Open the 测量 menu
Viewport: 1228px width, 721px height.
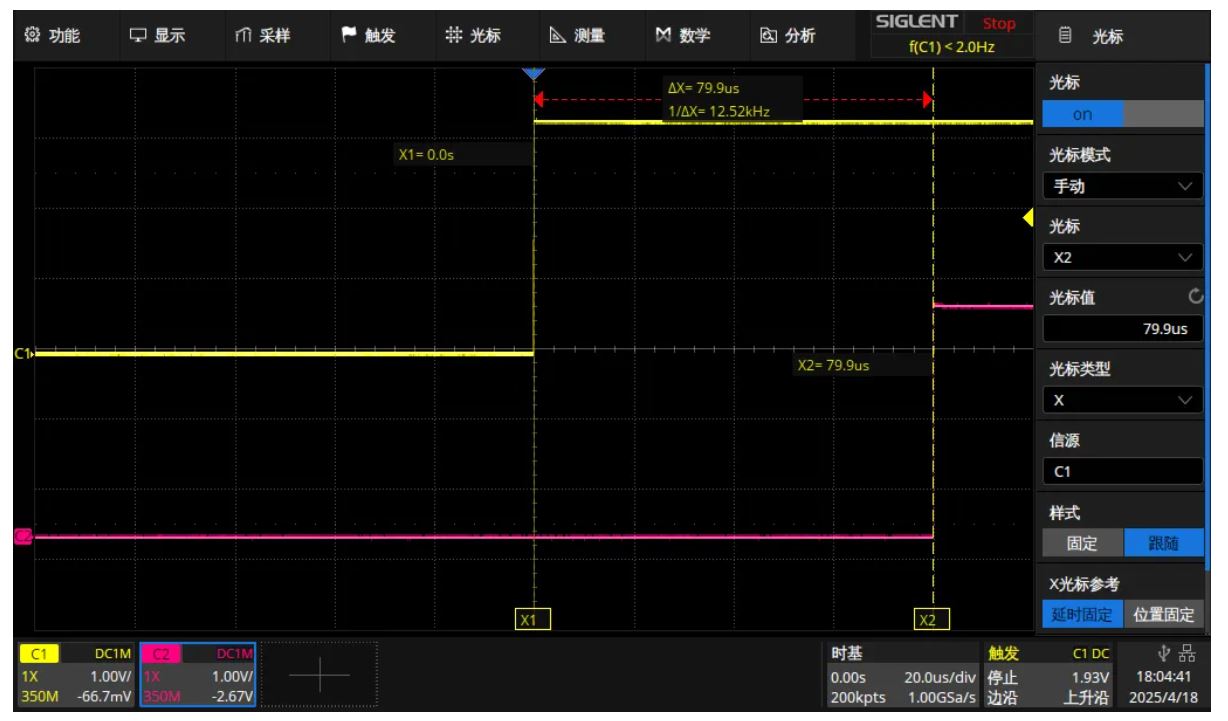[579, 35]
